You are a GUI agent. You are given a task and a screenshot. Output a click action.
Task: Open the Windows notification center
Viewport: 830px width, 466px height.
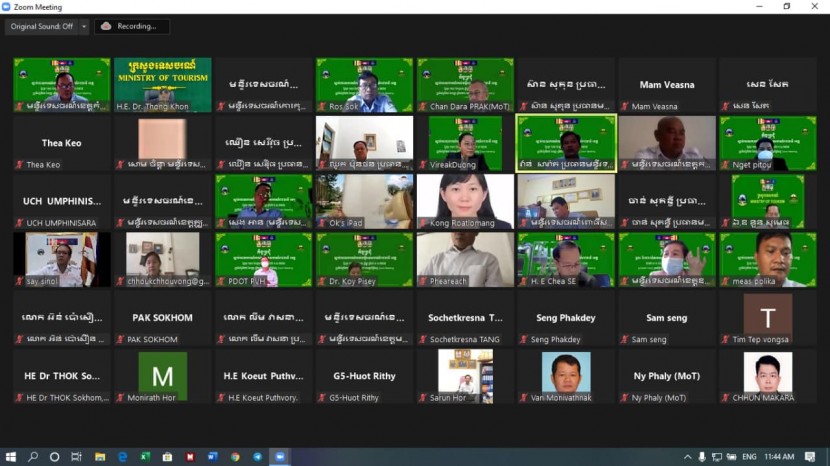810,457
